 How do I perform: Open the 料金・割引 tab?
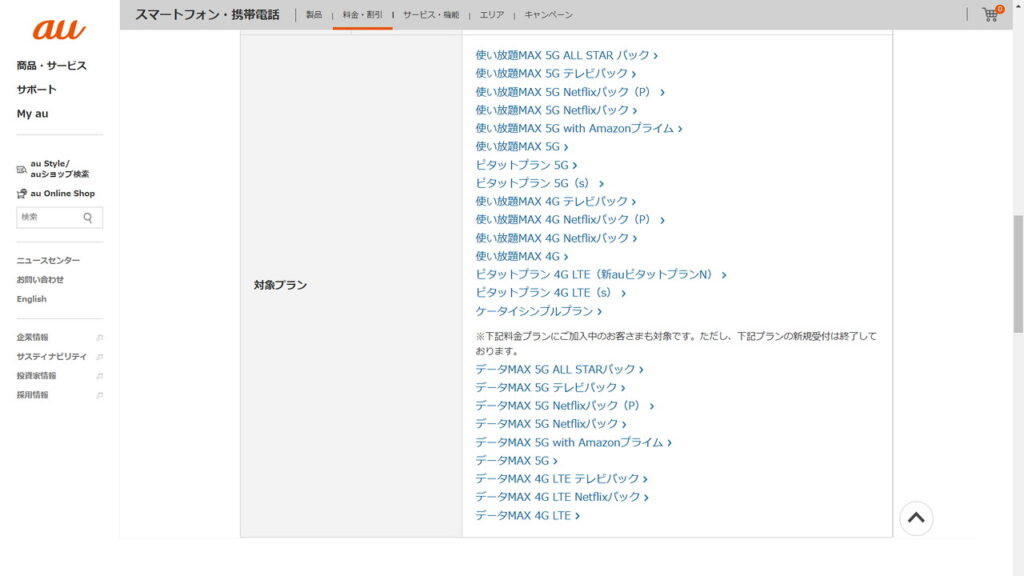coord(362,14)
